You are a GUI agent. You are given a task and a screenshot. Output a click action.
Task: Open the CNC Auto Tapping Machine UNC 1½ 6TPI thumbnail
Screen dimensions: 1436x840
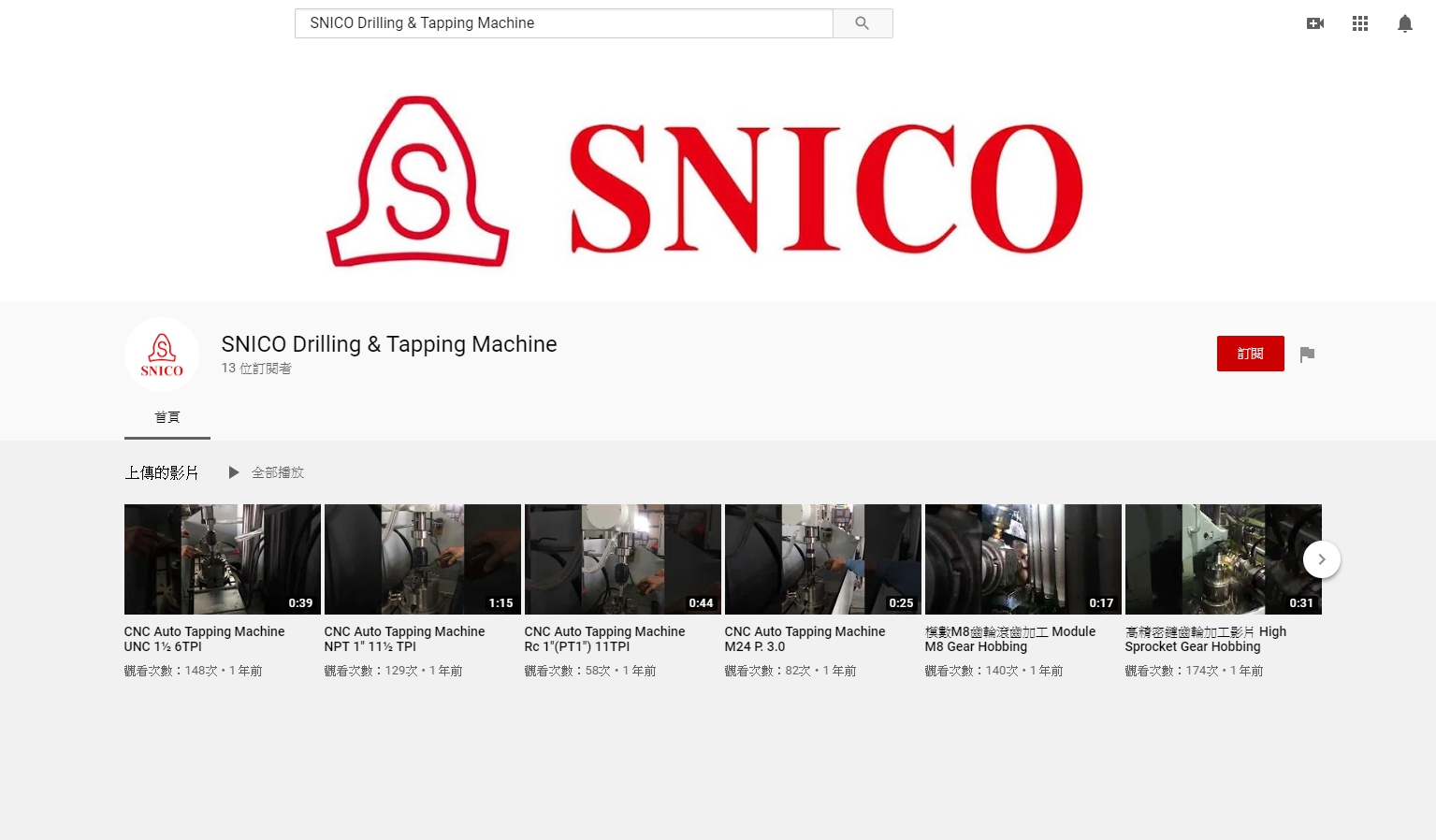(x=222, y=558)
